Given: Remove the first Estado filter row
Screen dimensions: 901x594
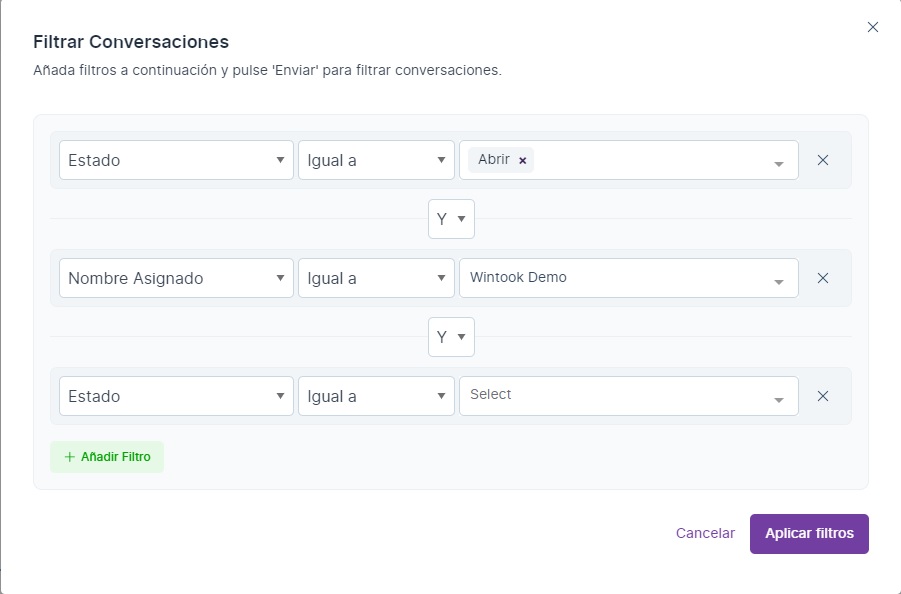Looking at the screenshot, I should (823, 160).
